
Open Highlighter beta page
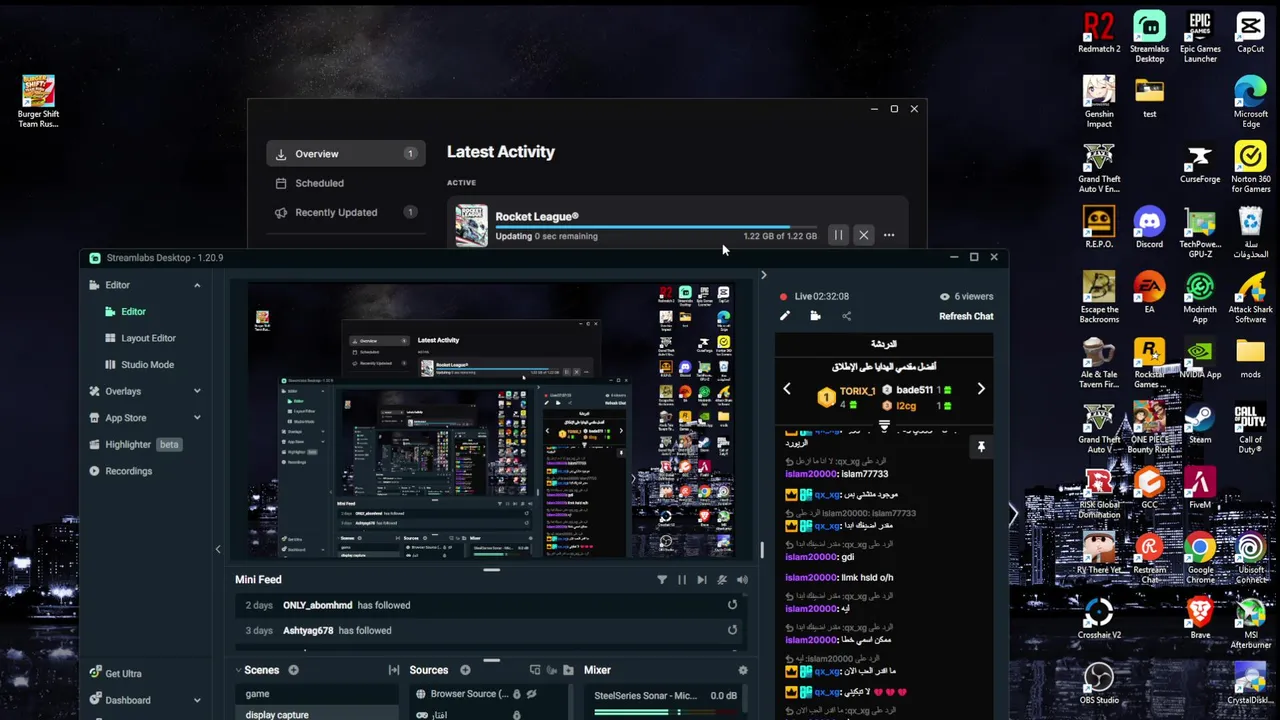134,444
